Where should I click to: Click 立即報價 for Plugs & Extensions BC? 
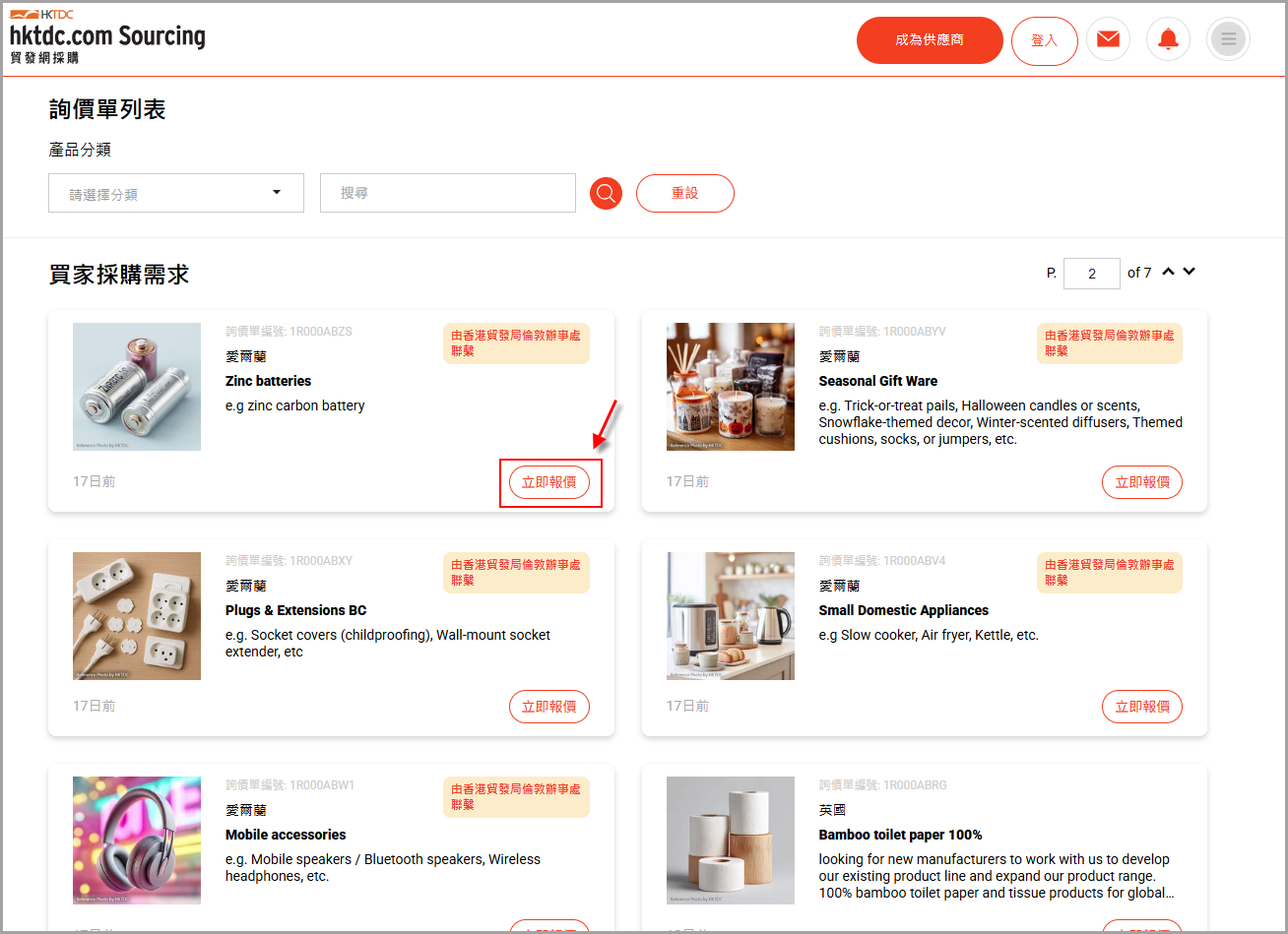[x=549, y=707]
